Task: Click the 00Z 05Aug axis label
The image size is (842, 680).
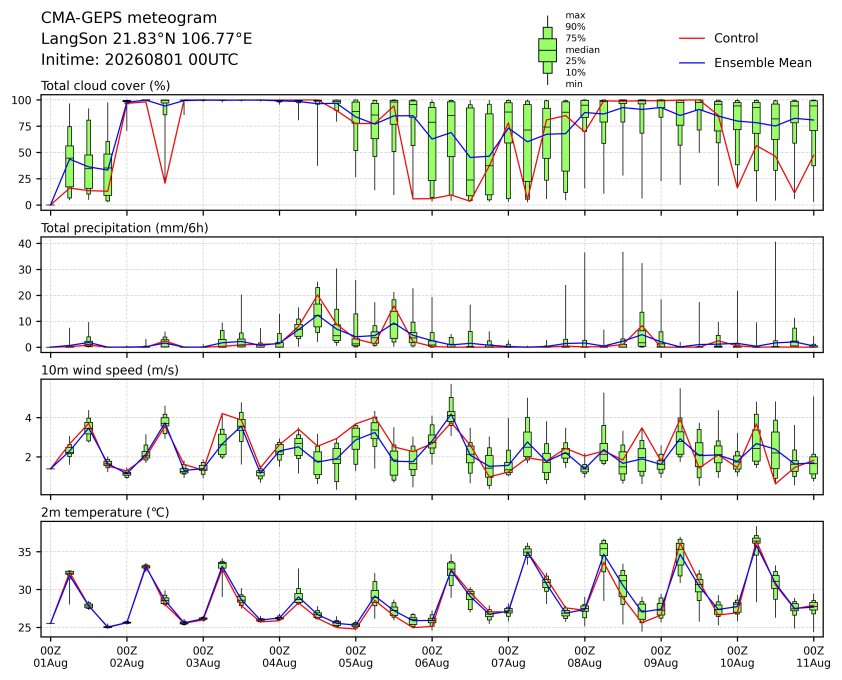Action: (355, 657)
